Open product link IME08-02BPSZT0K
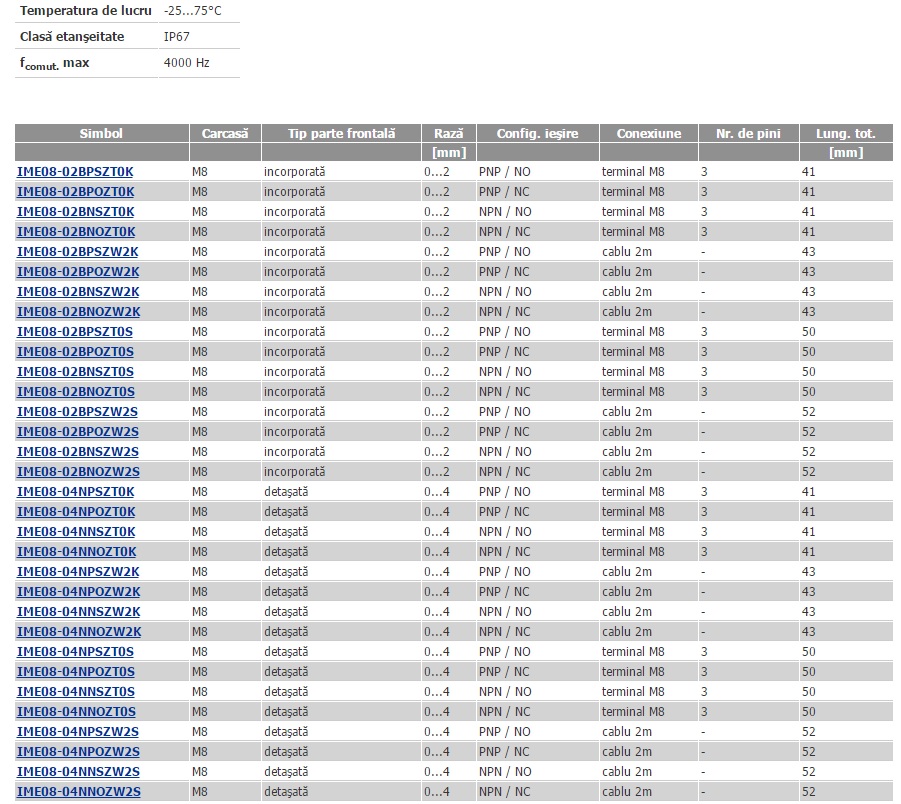 click(x=75, y=172)
